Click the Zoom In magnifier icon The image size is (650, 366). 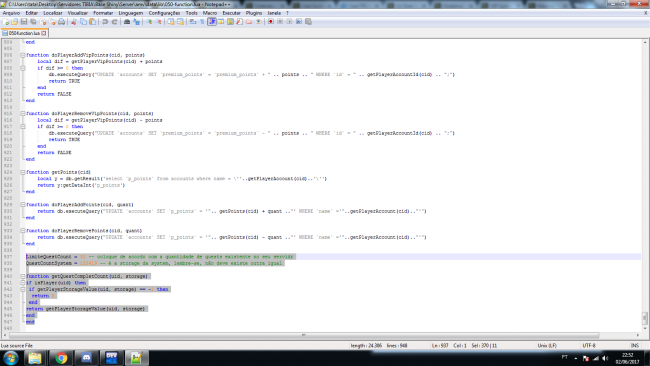pos(149,22)
